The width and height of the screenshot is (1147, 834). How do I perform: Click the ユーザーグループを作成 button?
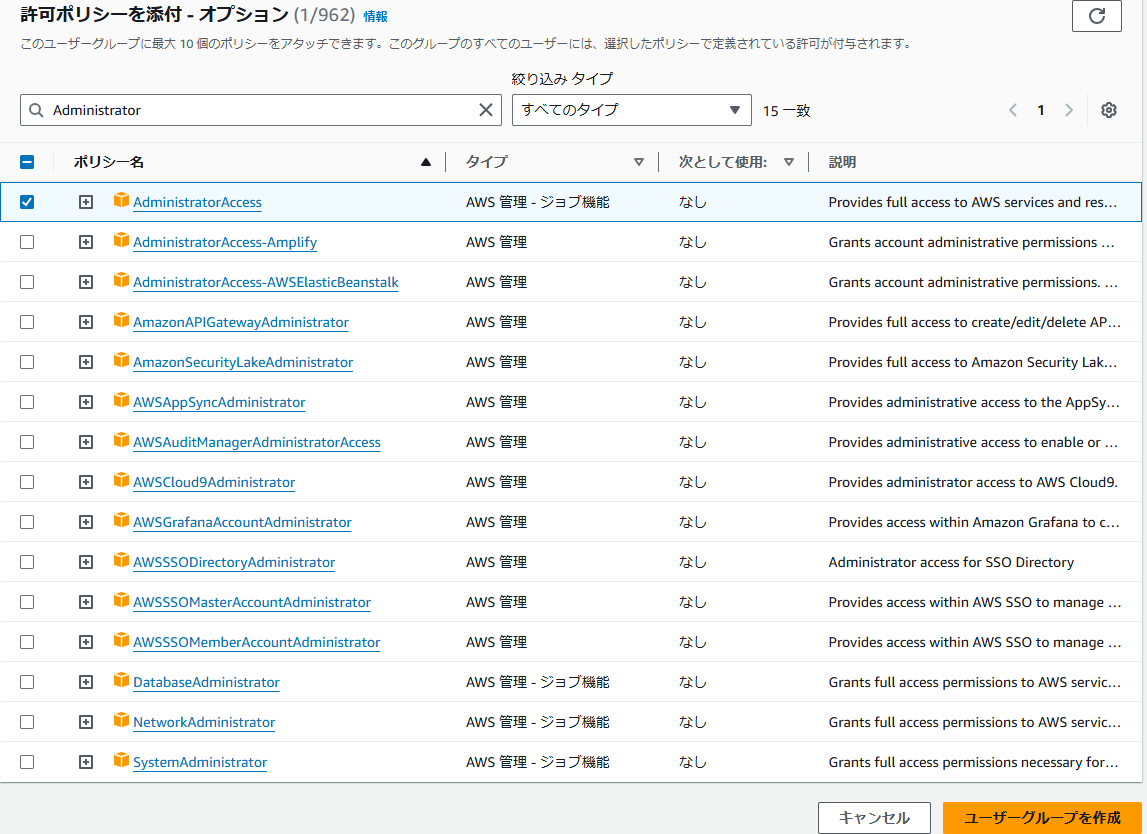pyautogui.click(x=1042, y=817)
